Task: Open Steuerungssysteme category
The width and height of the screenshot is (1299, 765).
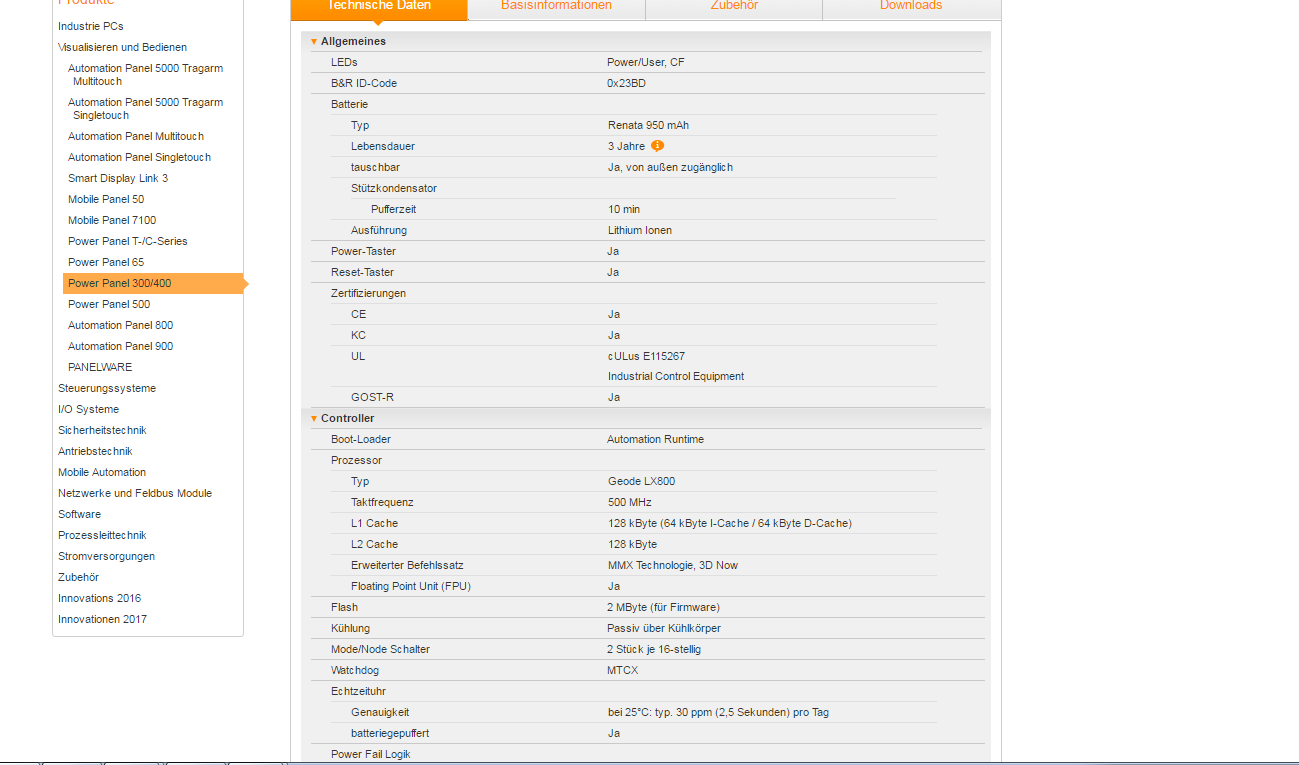Action: 107,388
